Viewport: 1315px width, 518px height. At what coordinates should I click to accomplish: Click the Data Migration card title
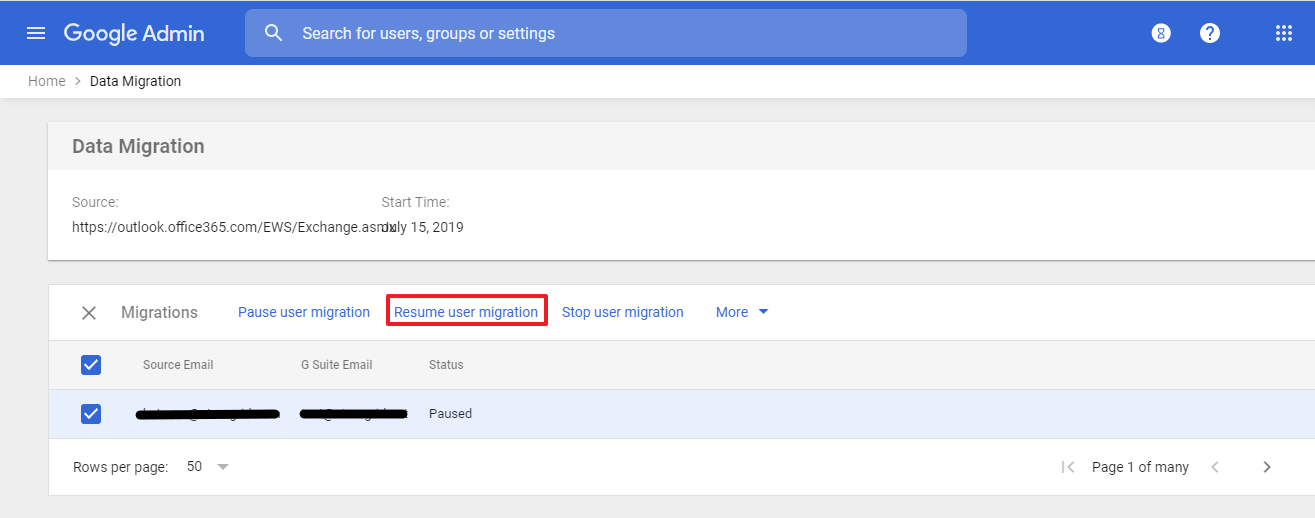[138, 146]
